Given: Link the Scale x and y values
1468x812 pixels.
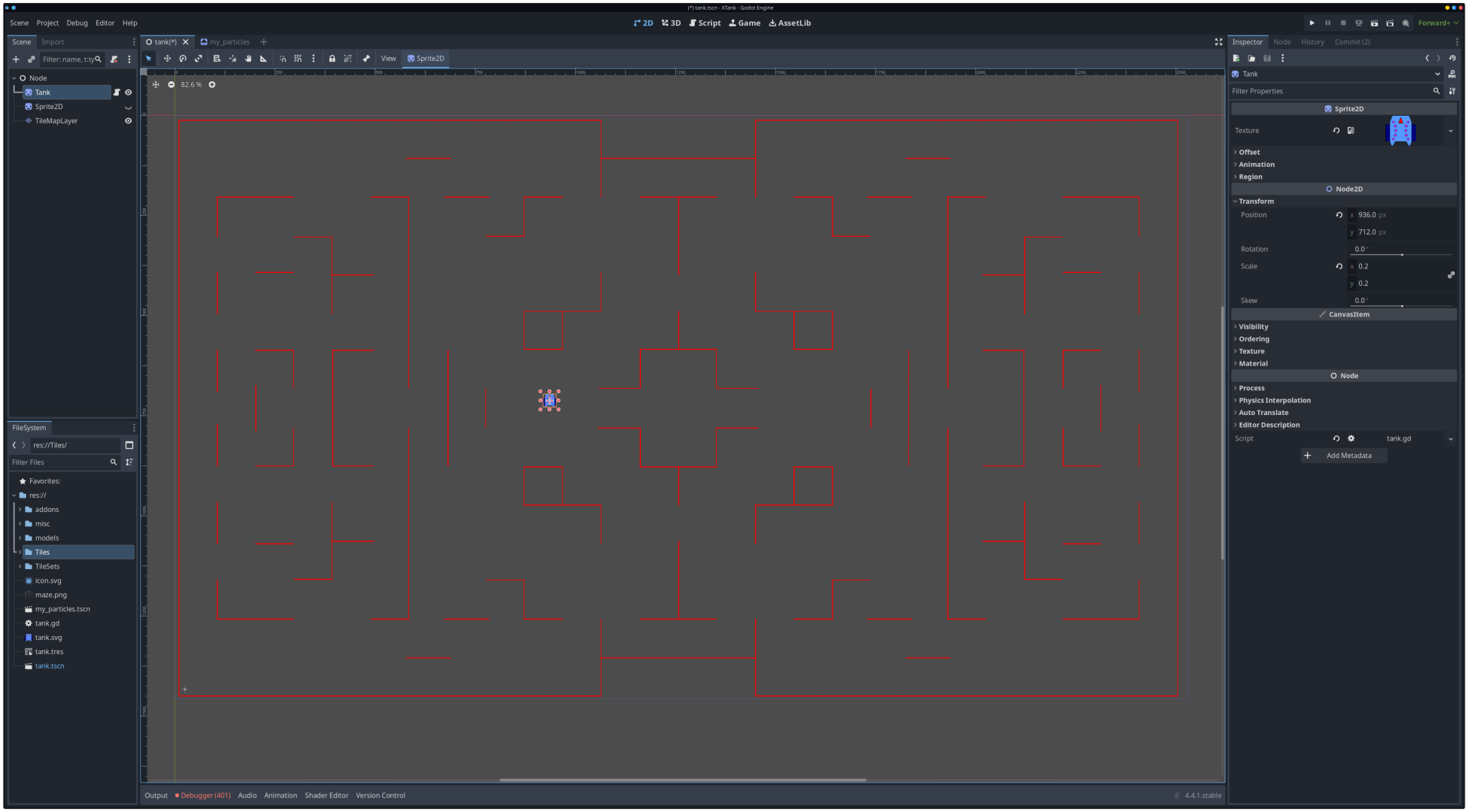Looking at the screenshot, I should [x=1451, y=274].
